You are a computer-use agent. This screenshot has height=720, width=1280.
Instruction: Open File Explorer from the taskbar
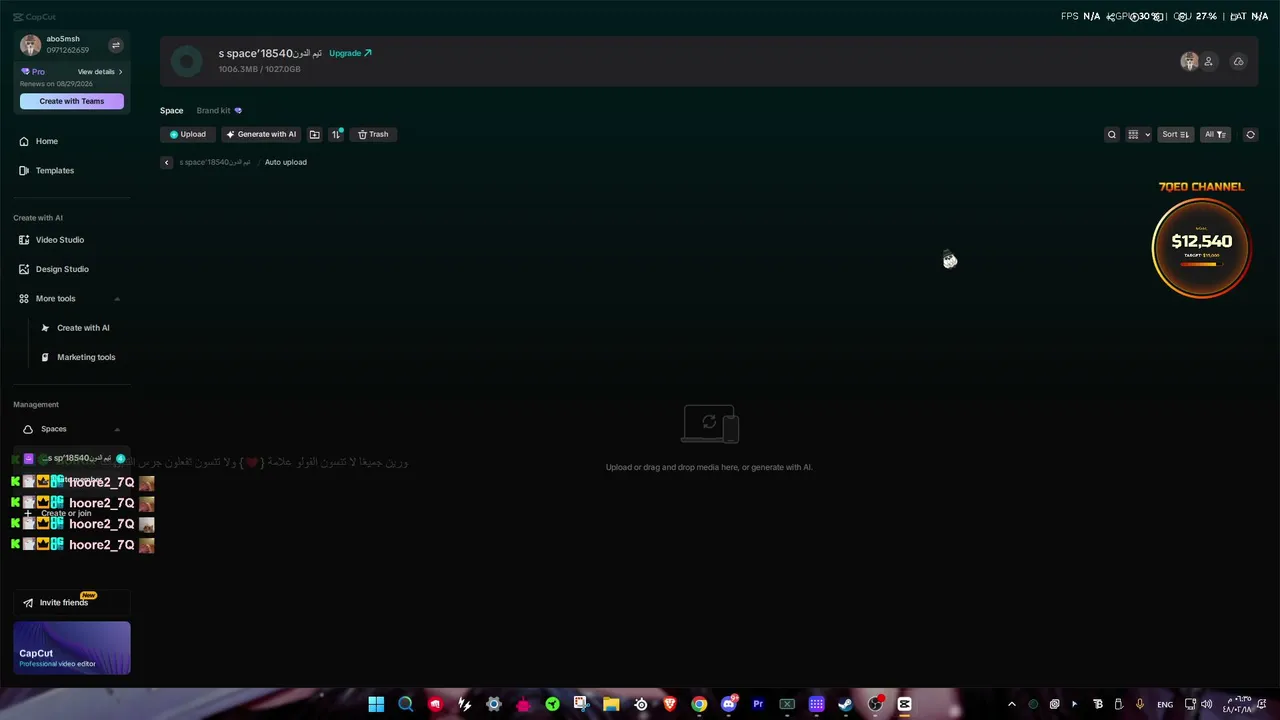tap(611, 704)
